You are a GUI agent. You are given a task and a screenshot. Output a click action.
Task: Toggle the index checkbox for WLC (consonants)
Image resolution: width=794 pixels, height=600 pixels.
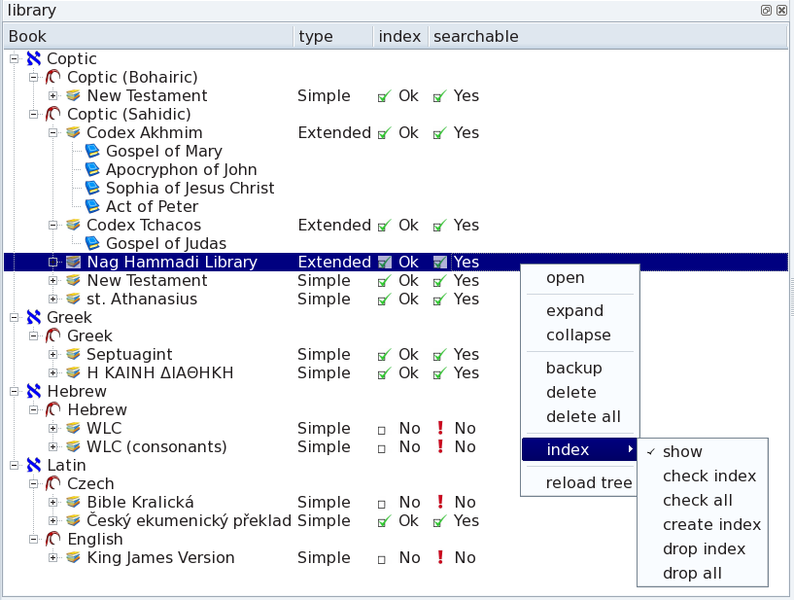coord(382,447)
